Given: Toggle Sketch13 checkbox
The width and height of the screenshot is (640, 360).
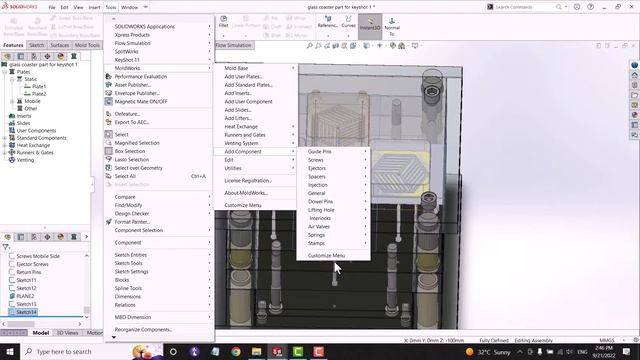Looking at the screenshot, I should click(x=12, y=304).
